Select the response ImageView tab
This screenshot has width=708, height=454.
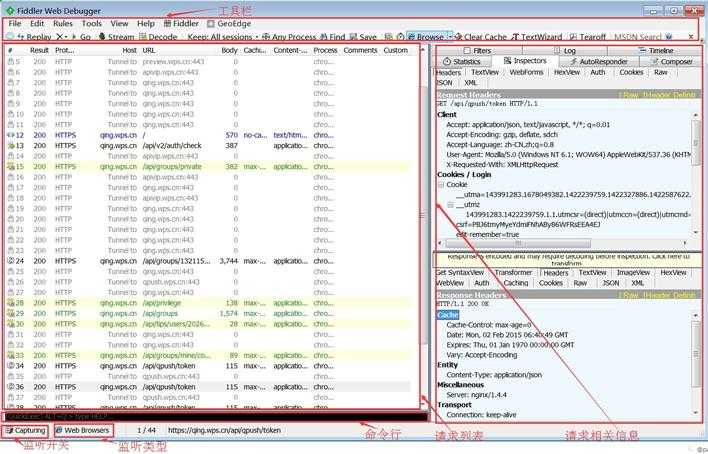[x=633, y=272]
